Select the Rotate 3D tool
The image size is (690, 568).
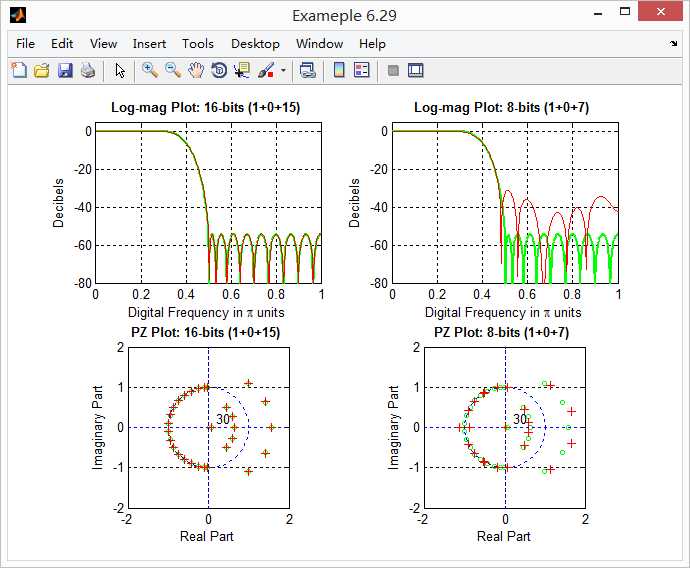pos(219,70)
